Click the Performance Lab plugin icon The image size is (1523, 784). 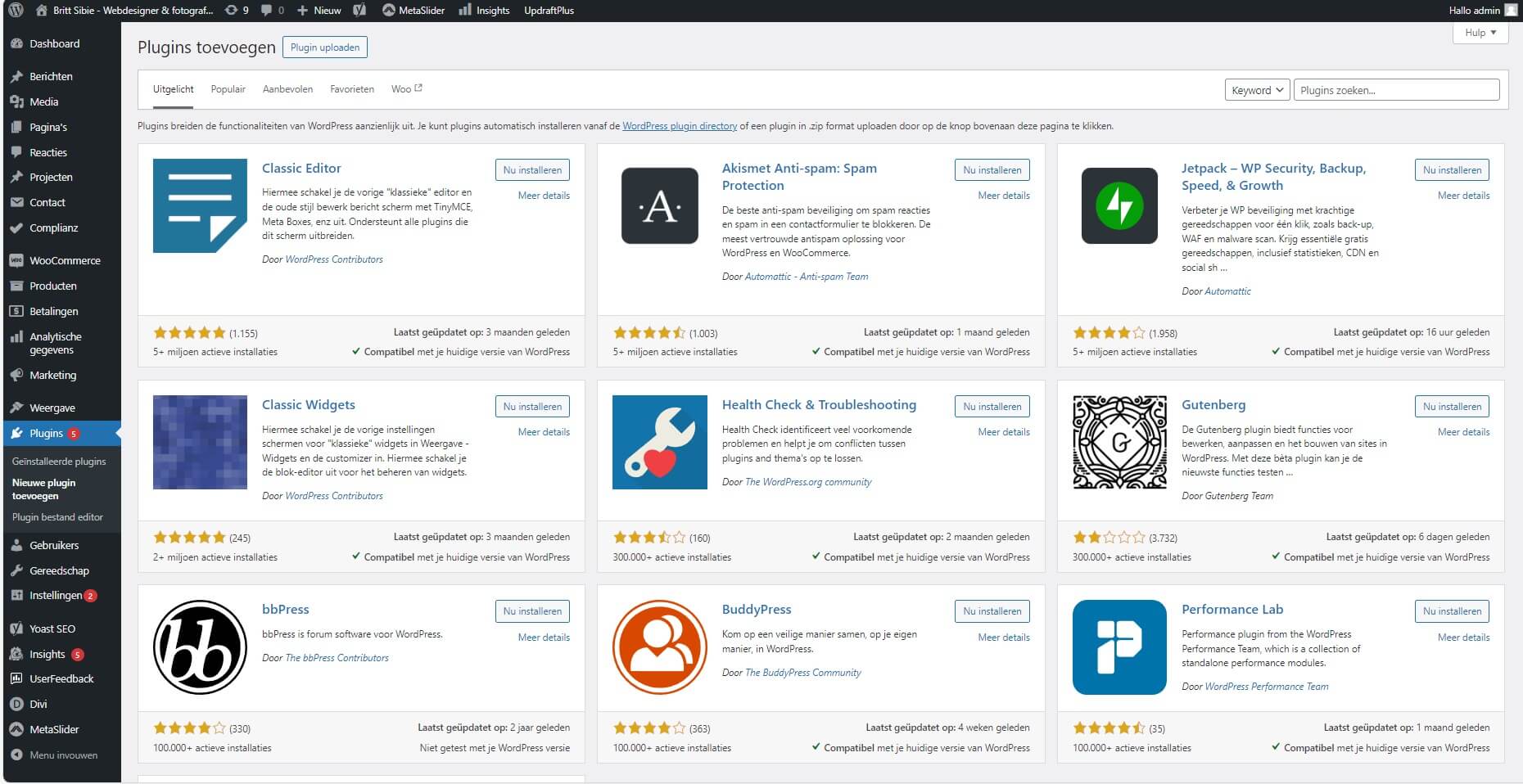1119,647
